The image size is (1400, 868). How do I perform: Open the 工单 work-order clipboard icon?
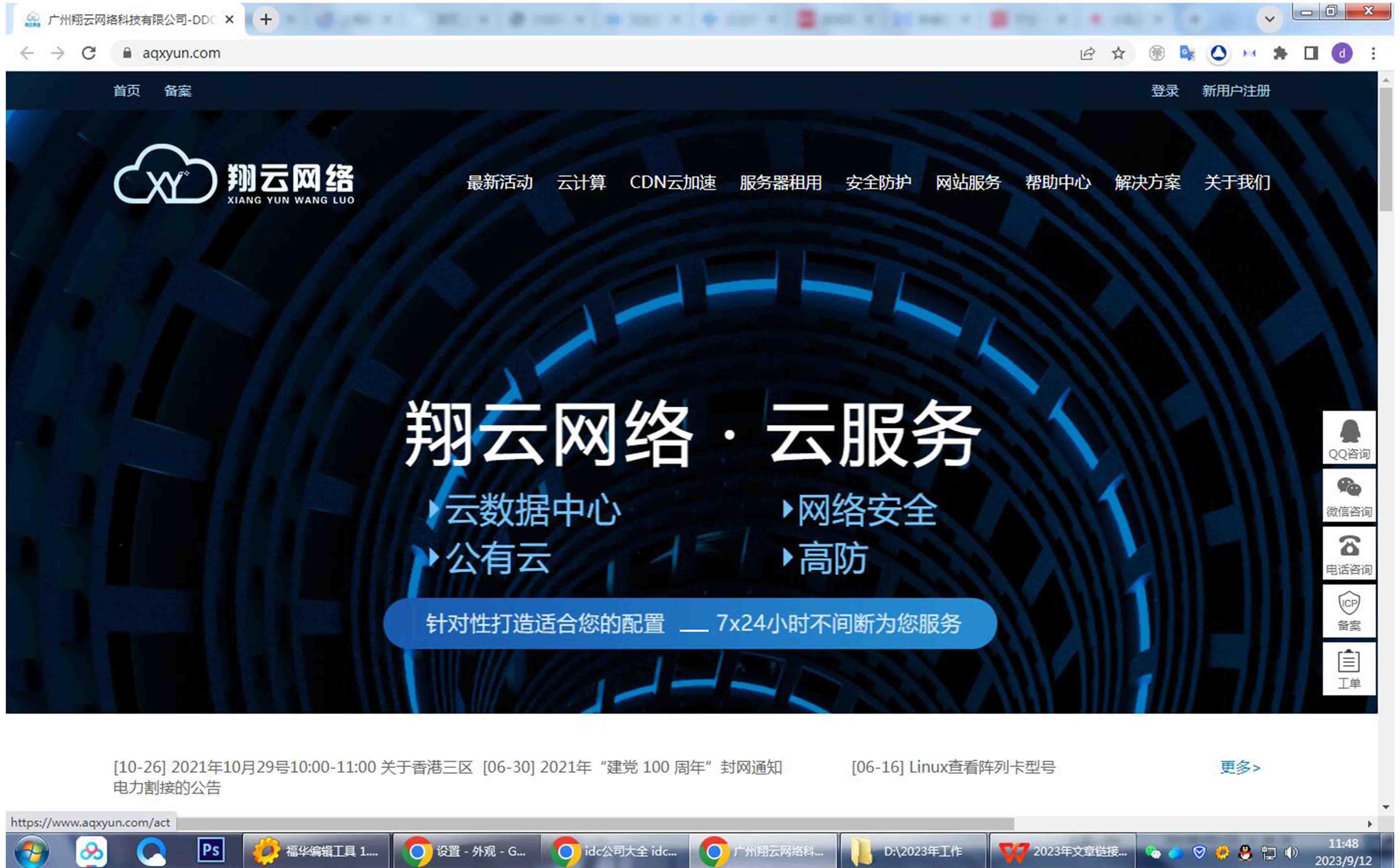pos(1348,668)
